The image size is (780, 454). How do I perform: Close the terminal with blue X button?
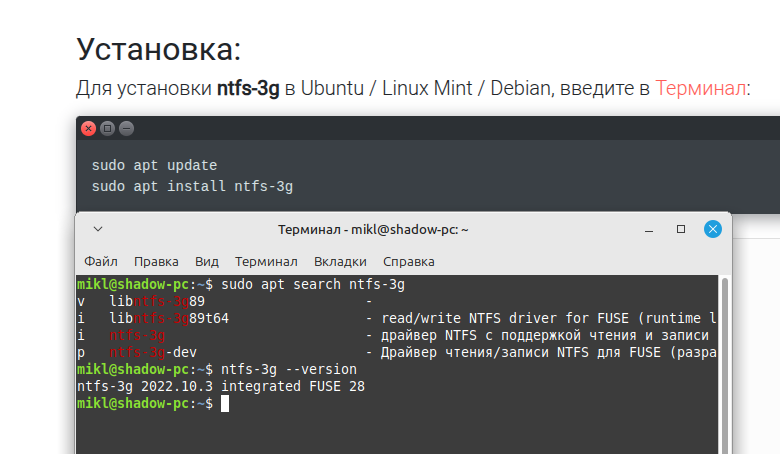pos(713,229)
